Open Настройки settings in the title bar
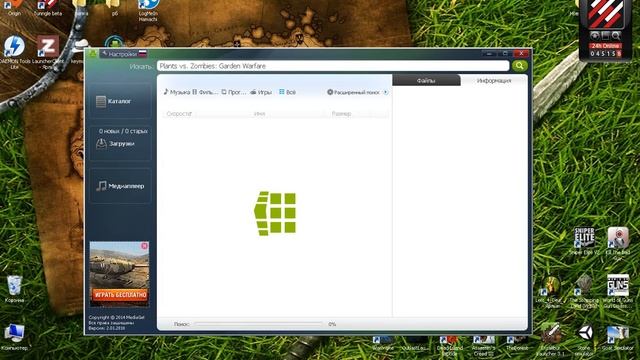Viewport: 640px width, 360px height. click(x=119, y=54)
